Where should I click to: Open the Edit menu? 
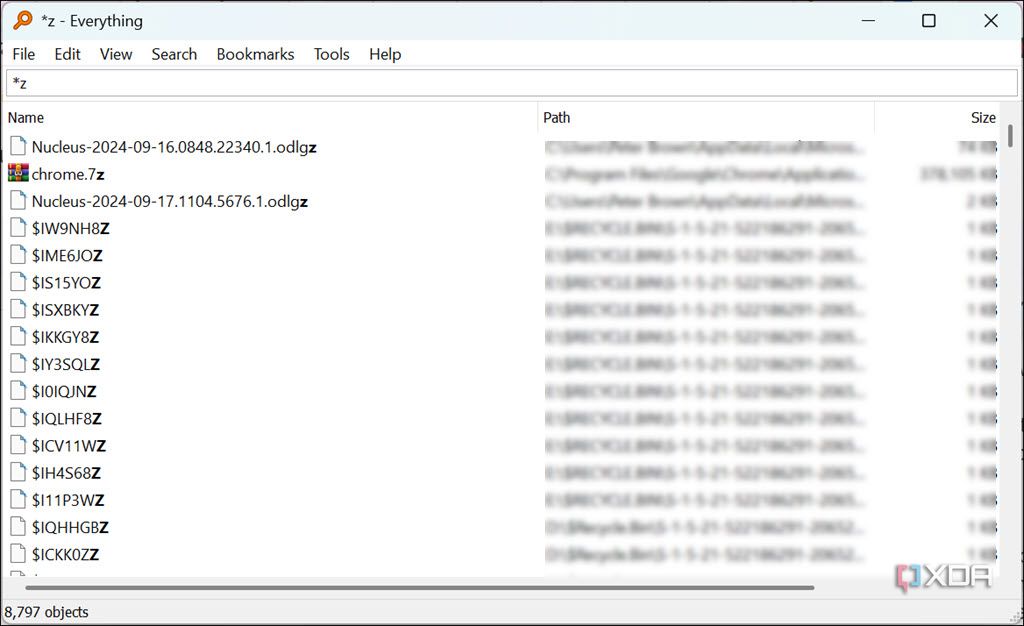coord(67,54)
